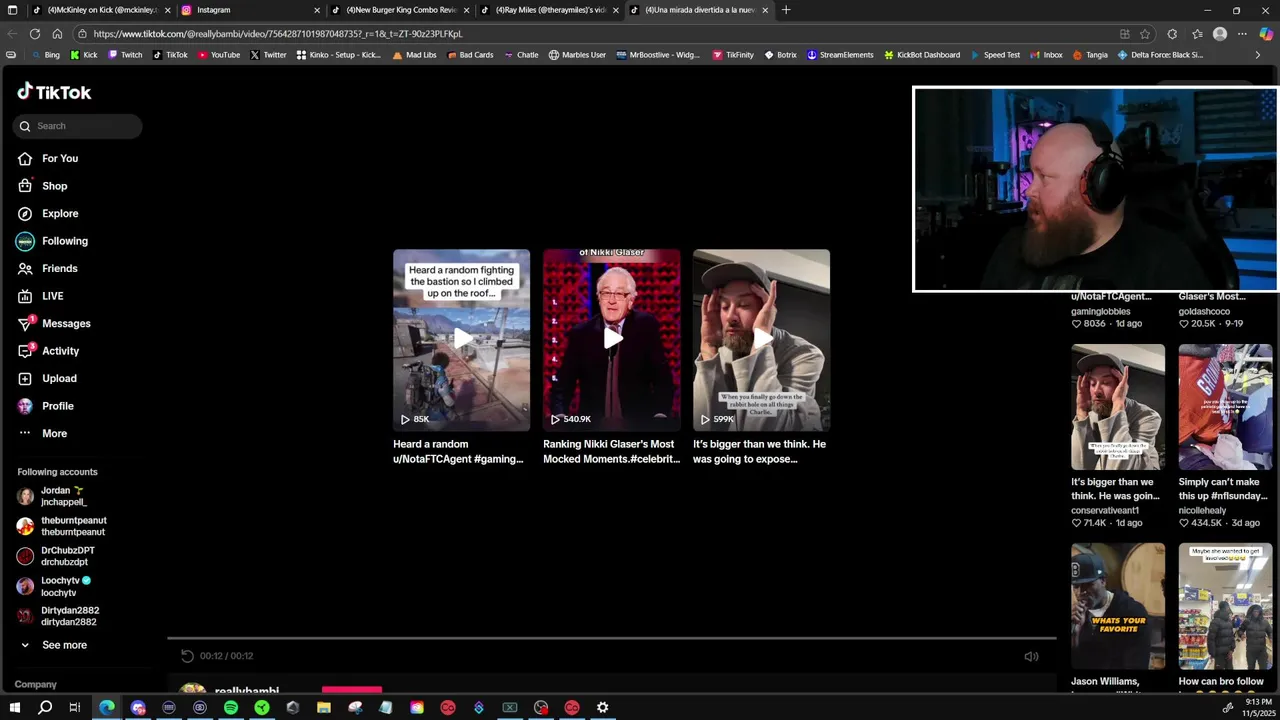
Task: Open the Following feed
Action: [x=52, y=241]
